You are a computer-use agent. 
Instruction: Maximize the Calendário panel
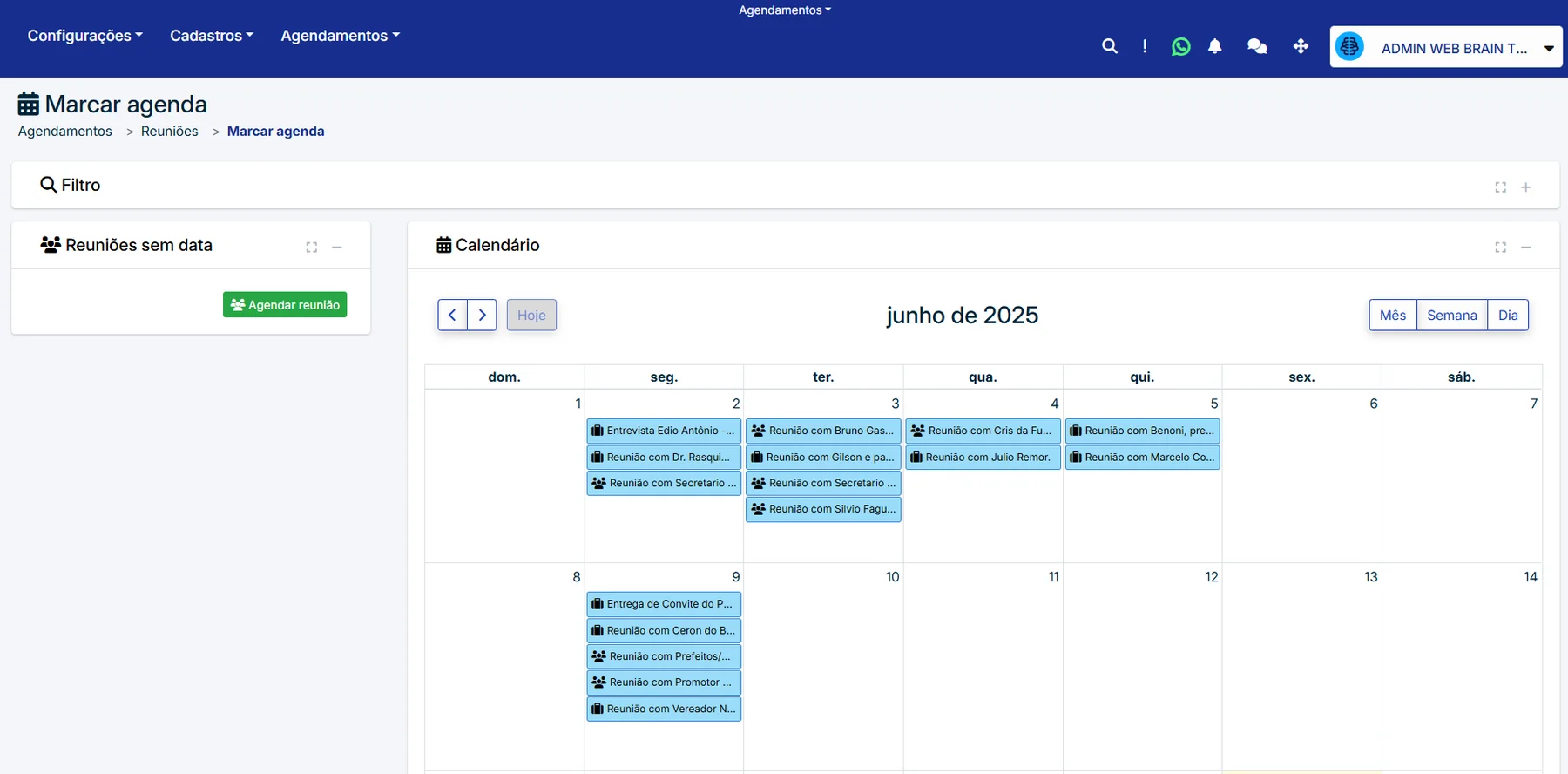click(x=1500, y=248)
